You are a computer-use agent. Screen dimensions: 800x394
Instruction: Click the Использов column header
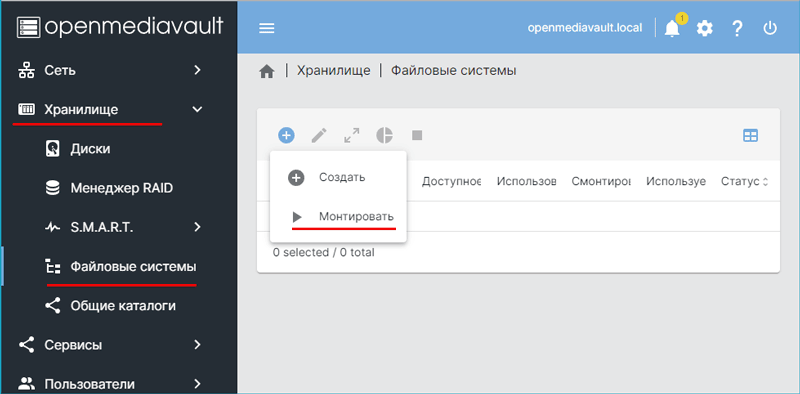point(527,181)
